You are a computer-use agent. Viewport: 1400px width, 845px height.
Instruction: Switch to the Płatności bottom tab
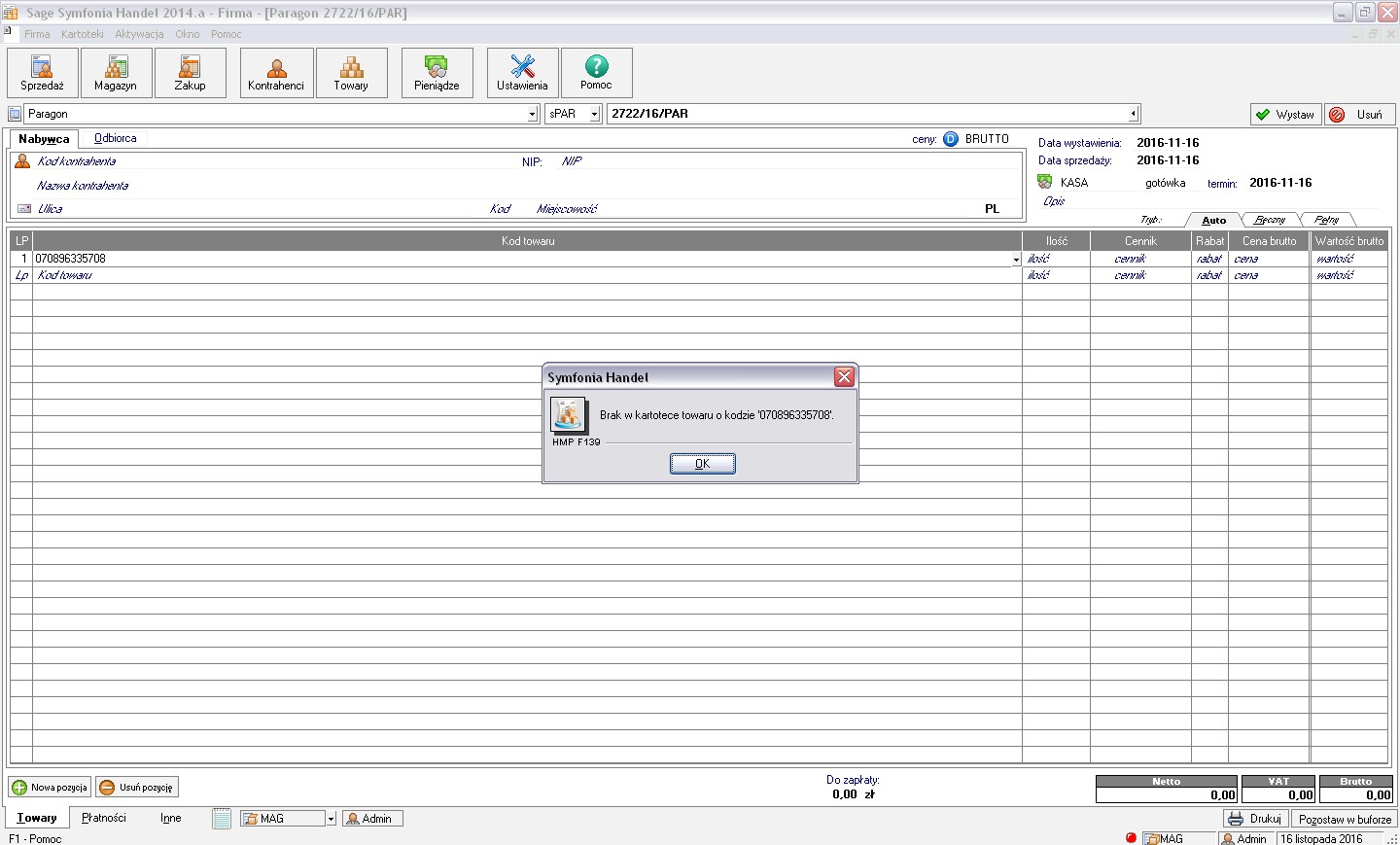coord(104,818)
